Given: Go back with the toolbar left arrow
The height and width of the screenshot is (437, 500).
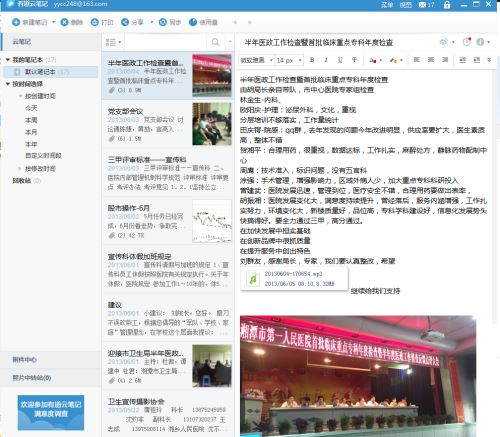Looking at the screenshot, I should click(235, 22).
